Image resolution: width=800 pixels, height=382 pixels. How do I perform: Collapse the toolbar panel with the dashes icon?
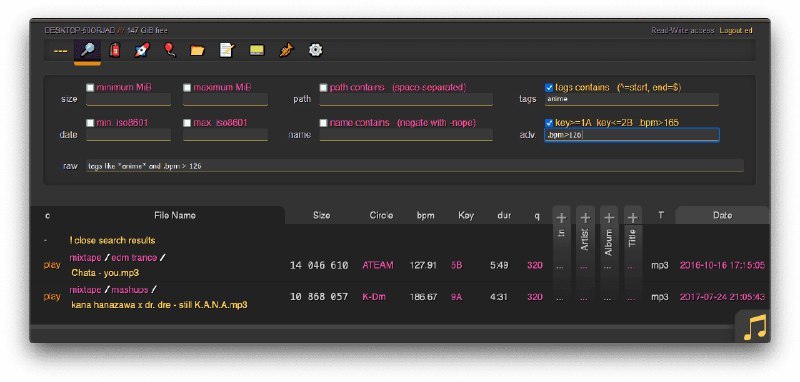(x=60, y=51)
